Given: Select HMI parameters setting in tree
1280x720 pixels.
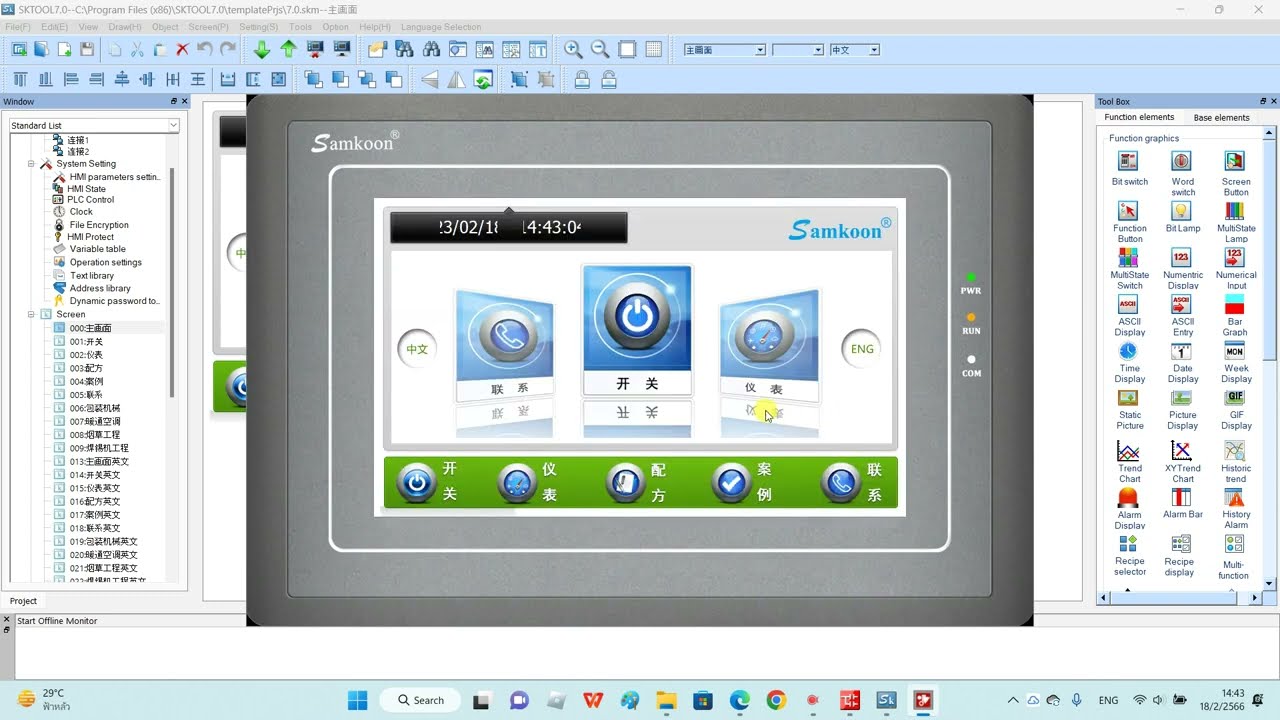Looking at the screenshot, I should tap(114, 177).
